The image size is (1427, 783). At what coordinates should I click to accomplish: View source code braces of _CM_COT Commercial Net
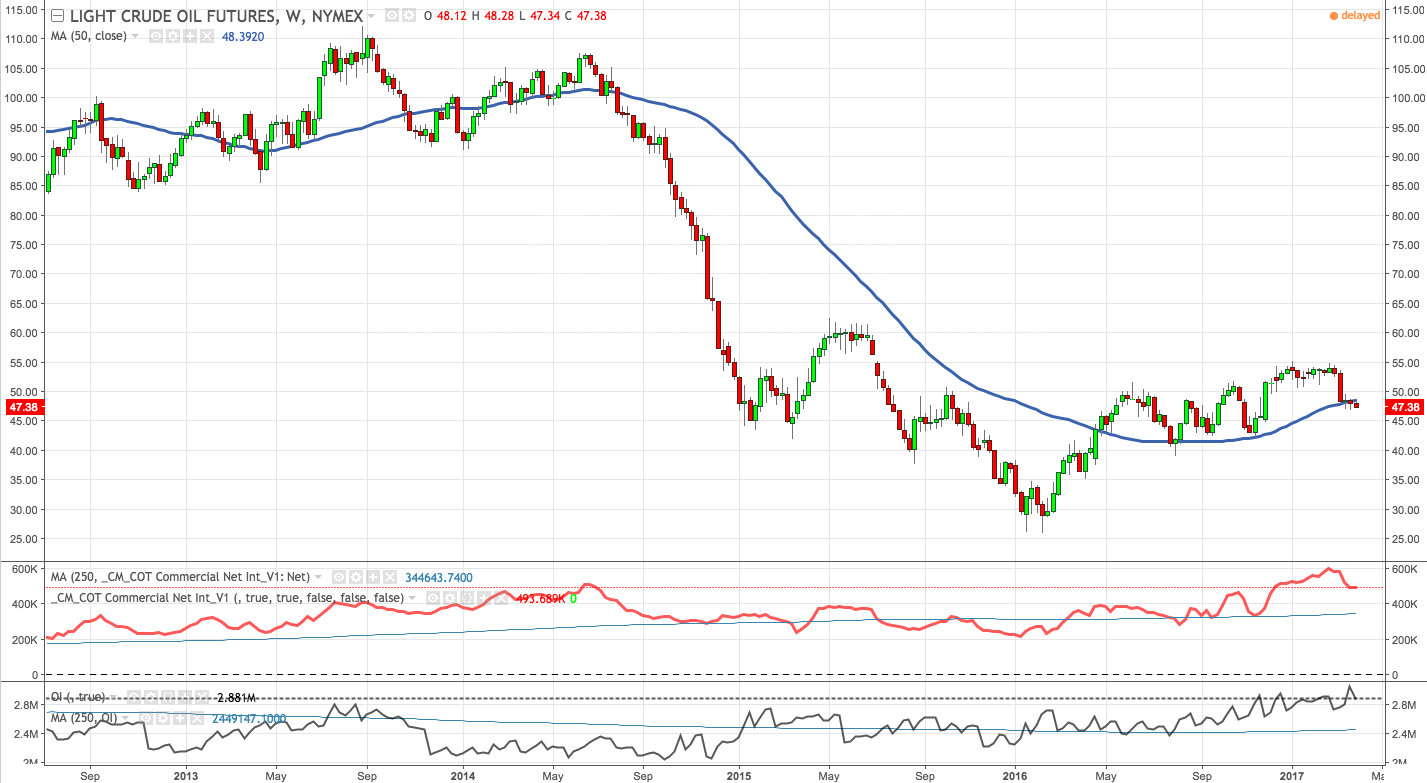click(467, 597)
